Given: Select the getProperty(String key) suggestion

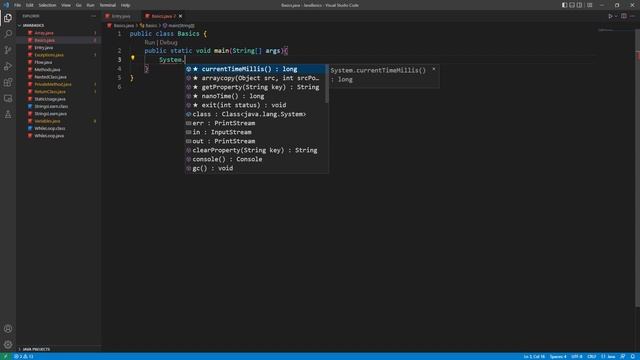Looking at the screenshot, I should point(256,87).
